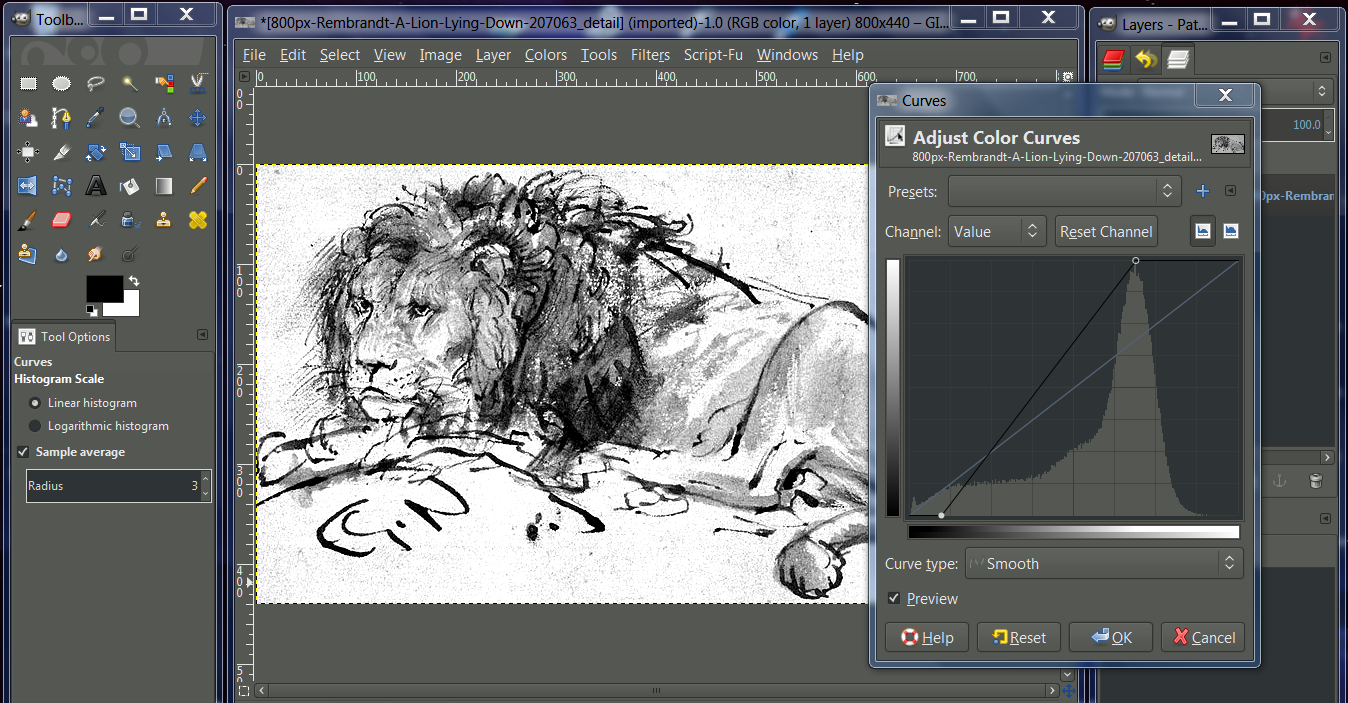The height and width of the screenshot is (703, 1348).
Task: Switch to the Undo History tab
Action: (x=1146, y=59)
